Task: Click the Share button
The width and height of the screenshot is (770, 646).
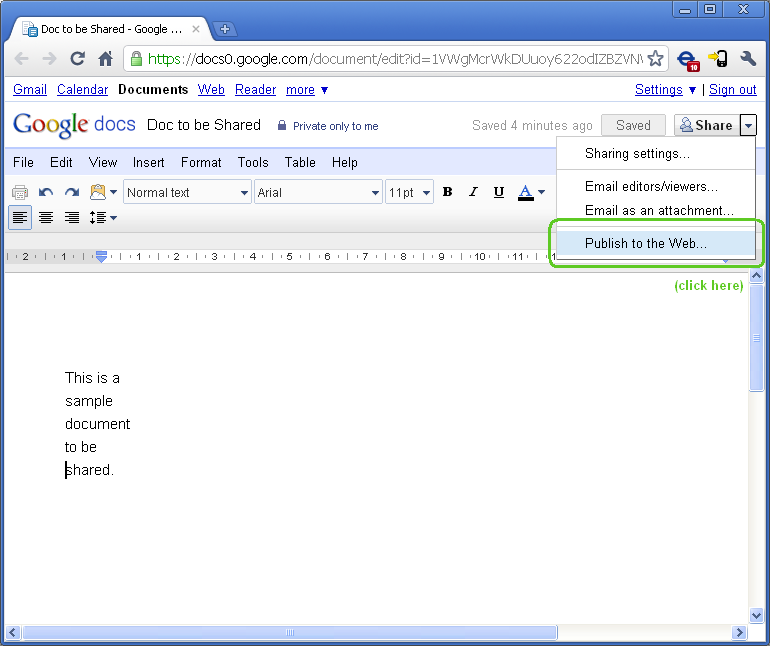Action: coord(706,125)
